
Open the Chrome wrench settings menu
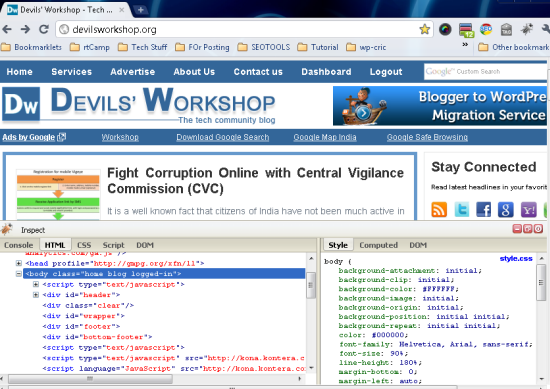click(546, 29)
